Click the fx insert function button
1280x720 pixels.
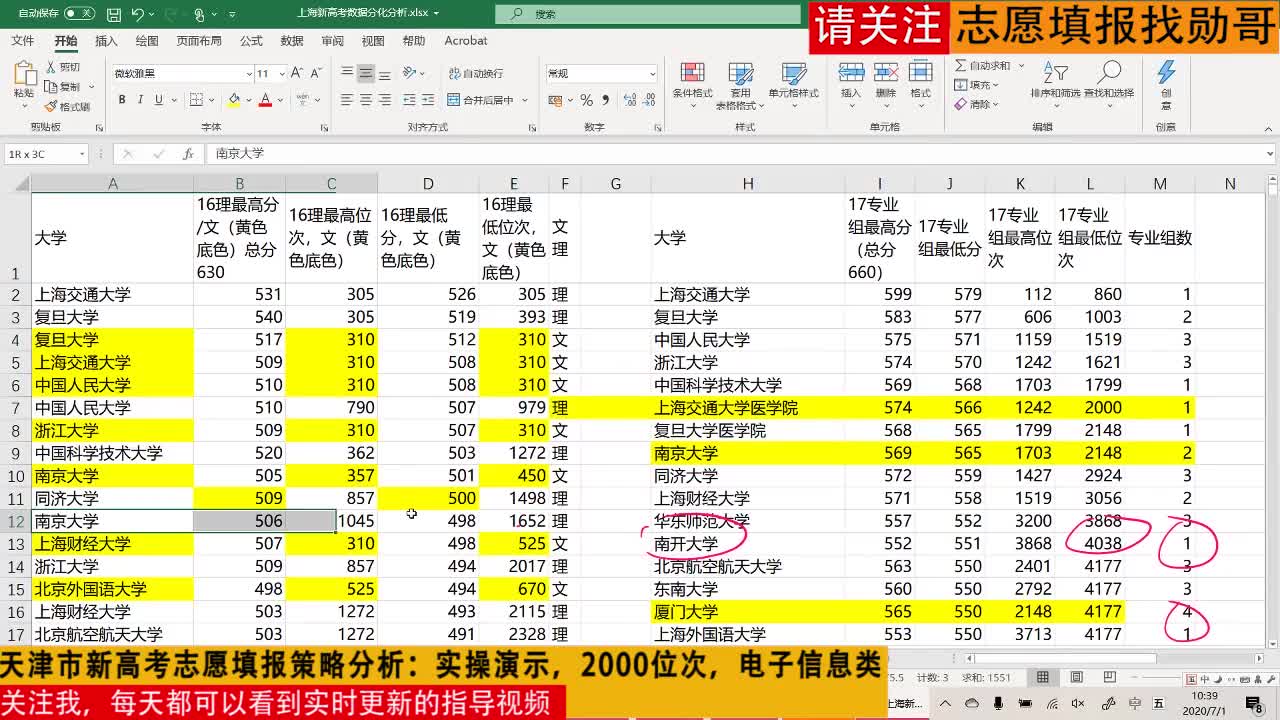tap(188, 154)
